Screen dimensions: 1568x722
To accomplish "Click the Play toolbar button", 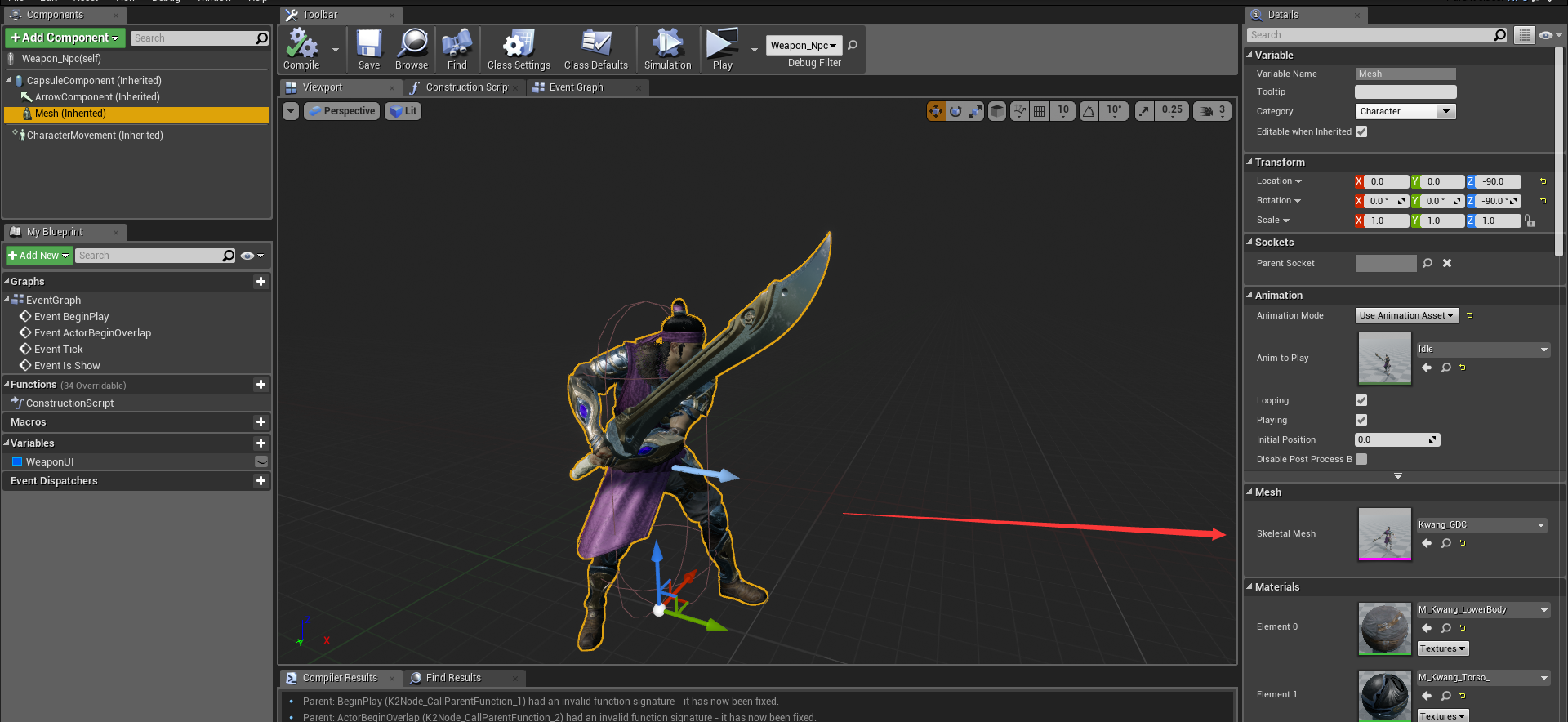I will (x=722, y=49).
